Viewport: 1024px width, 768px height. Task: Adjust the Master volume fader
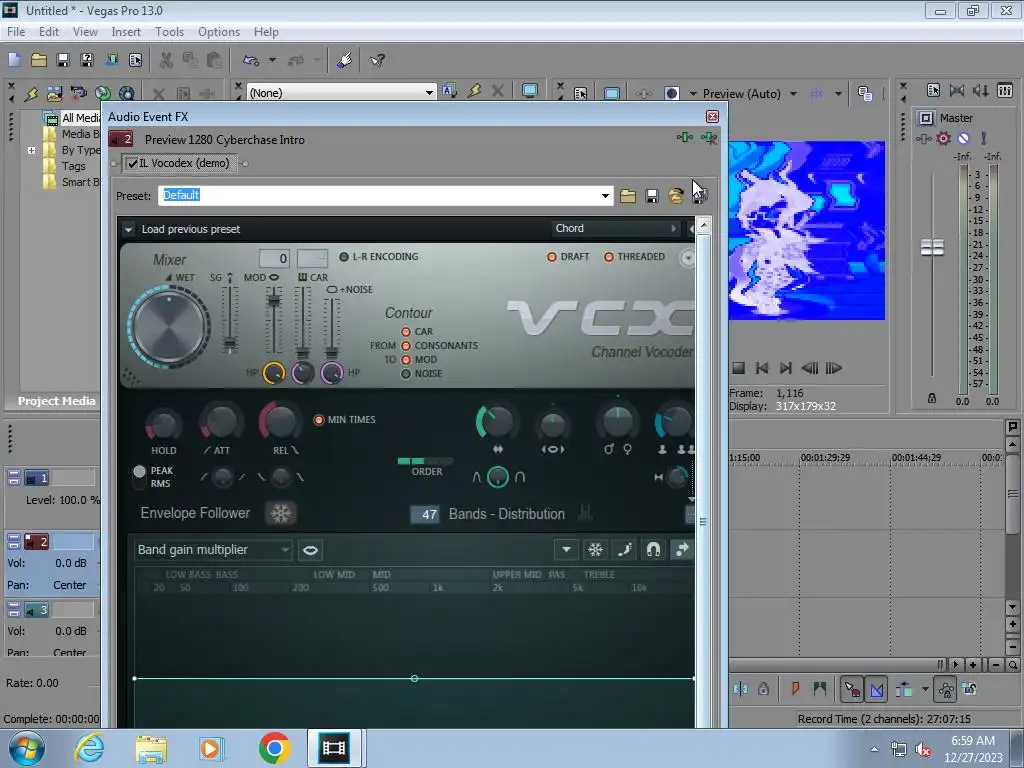932,248
